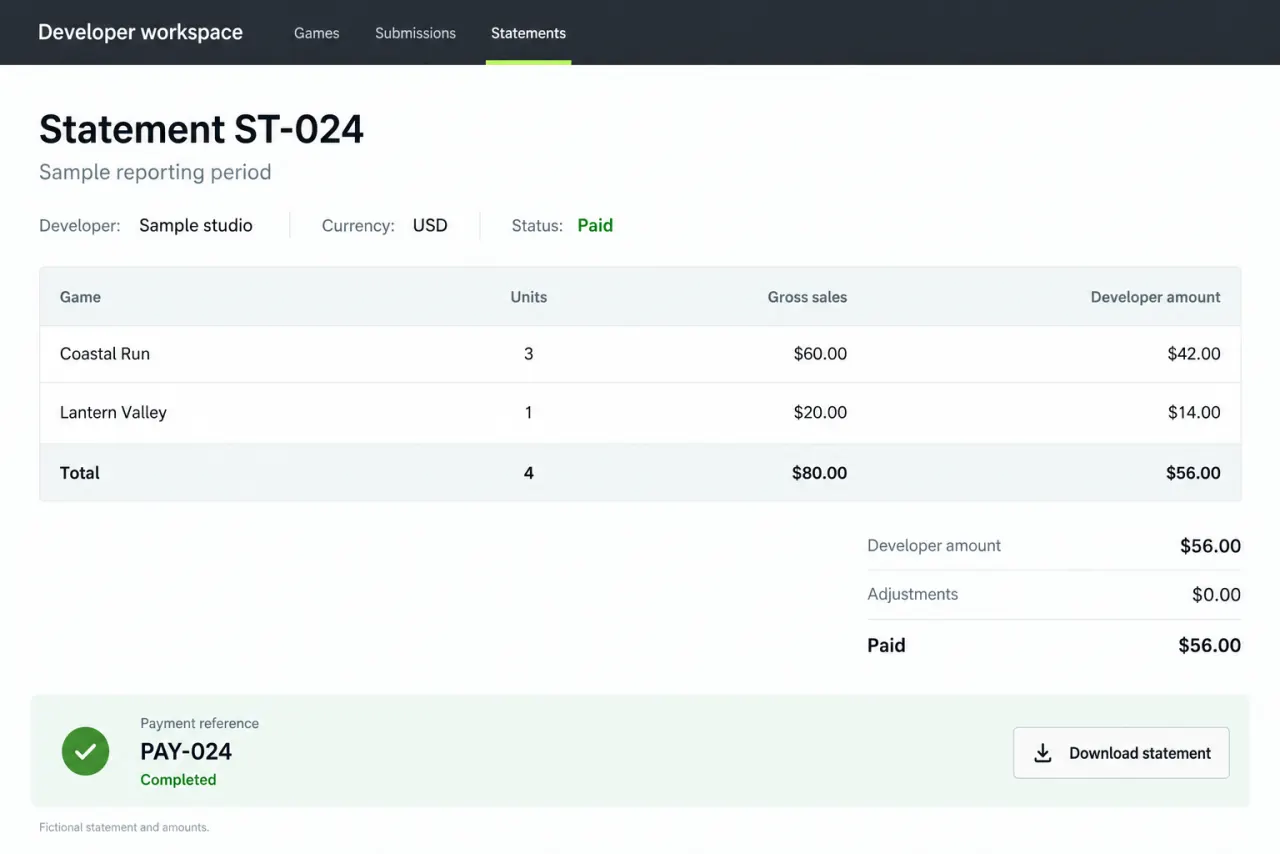Click the $14.00 developer amount cell
This screenshot has width=1280, height=854.
pyautogui.click(x=1194, y=412)
